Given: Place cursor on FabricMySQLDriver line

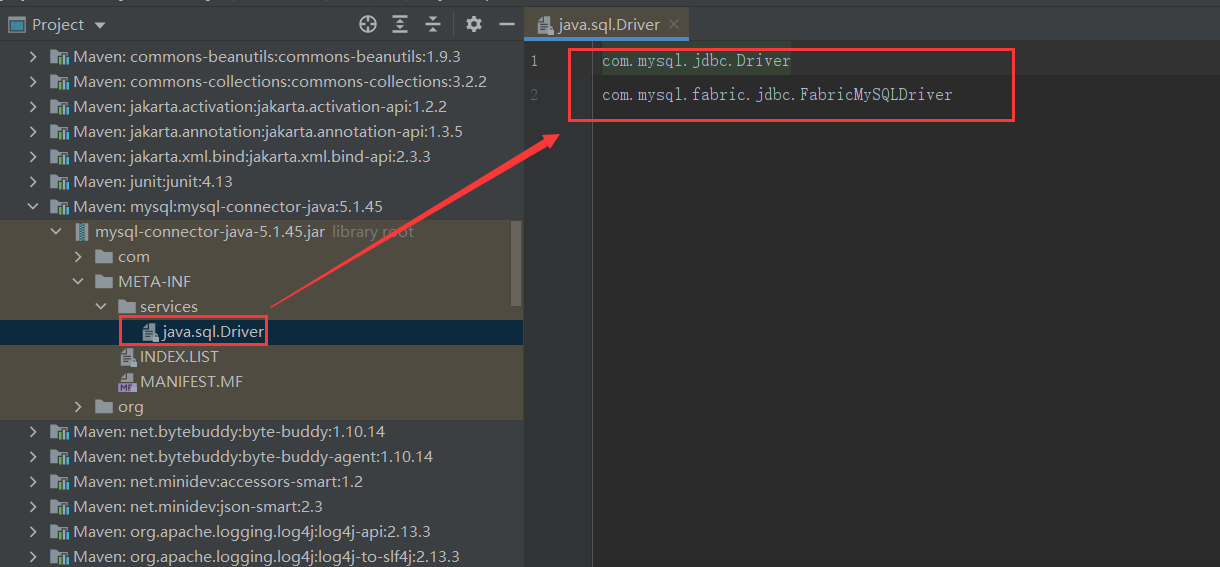Looking at the screenshot, I should 777,95.
